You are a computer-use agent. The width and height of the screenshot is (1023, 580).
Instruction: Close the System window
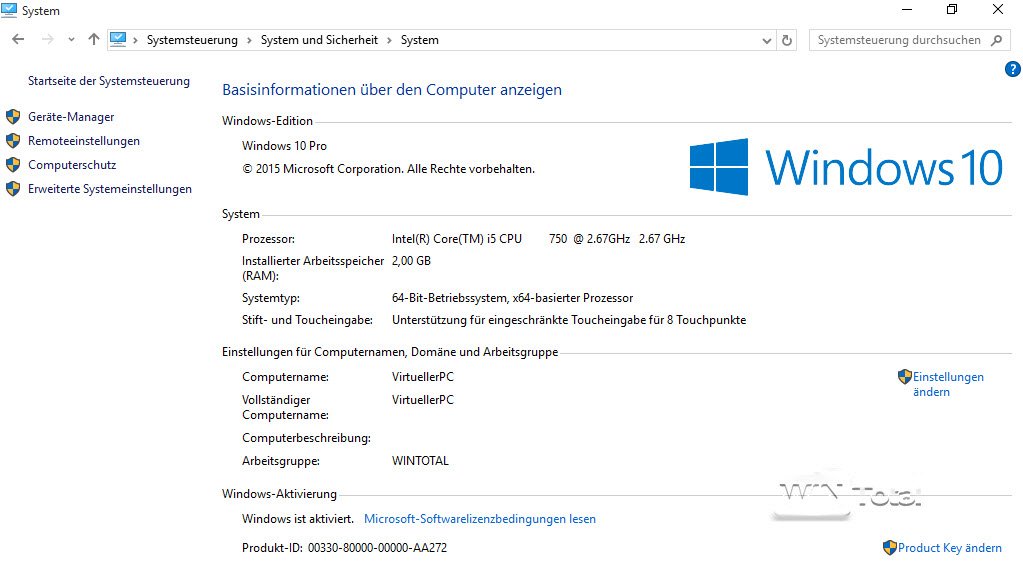coord(998,10)
